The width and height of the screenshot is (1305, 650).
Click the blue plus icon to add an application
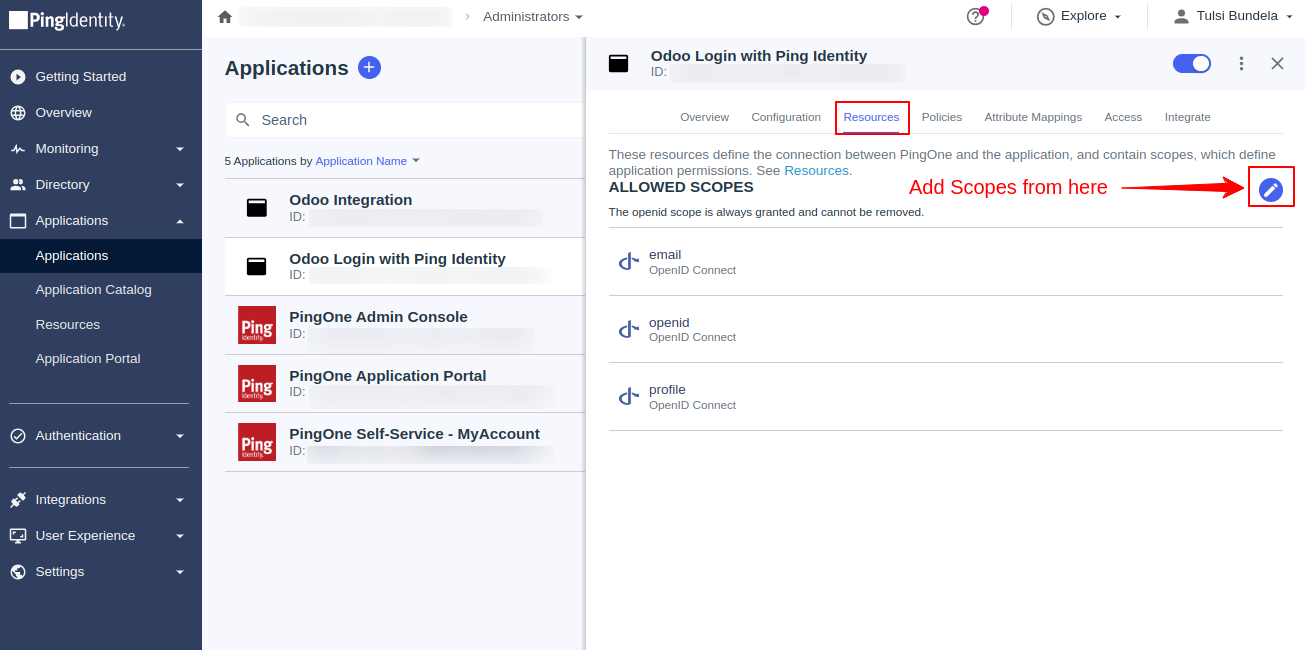coord(369,68)
